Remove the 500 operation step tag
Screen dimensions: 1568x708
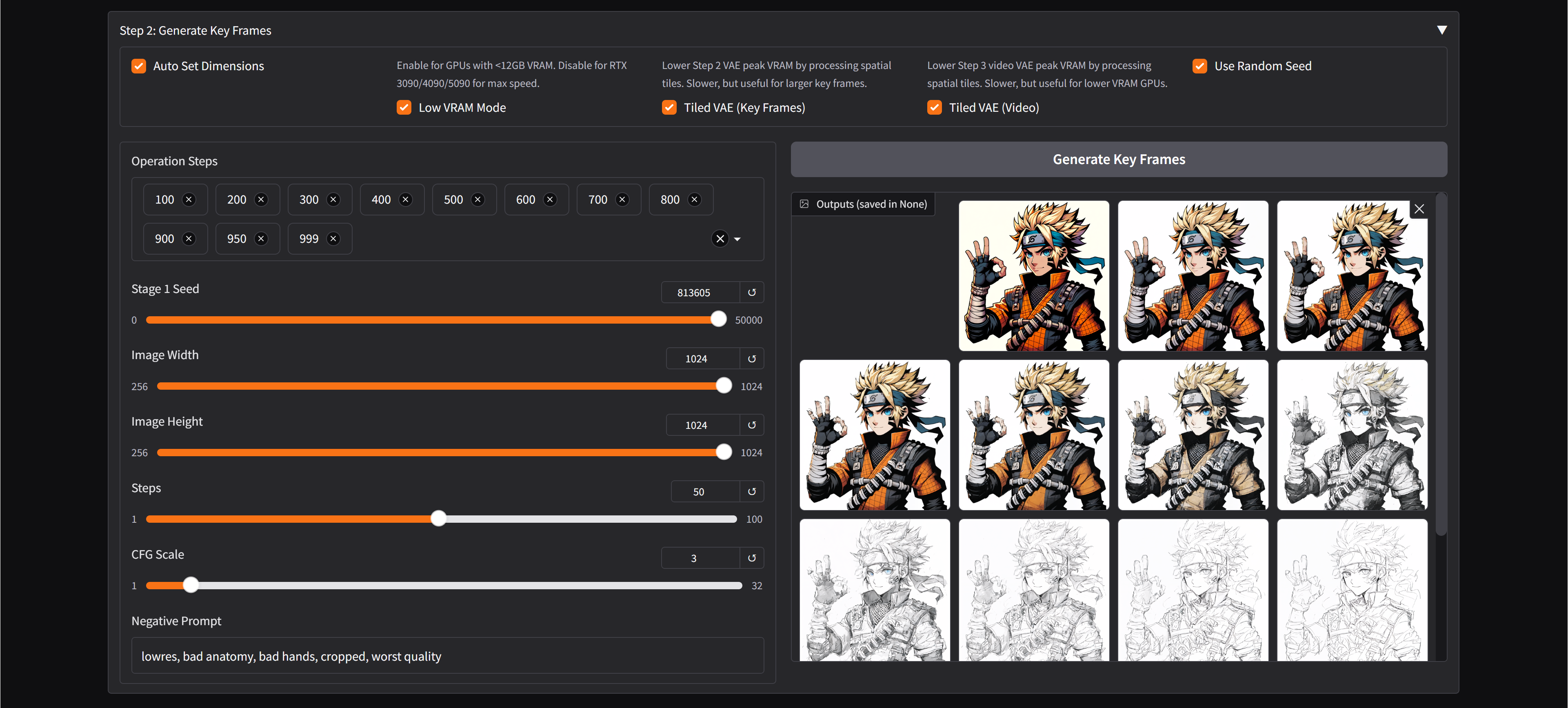point(478,200)
